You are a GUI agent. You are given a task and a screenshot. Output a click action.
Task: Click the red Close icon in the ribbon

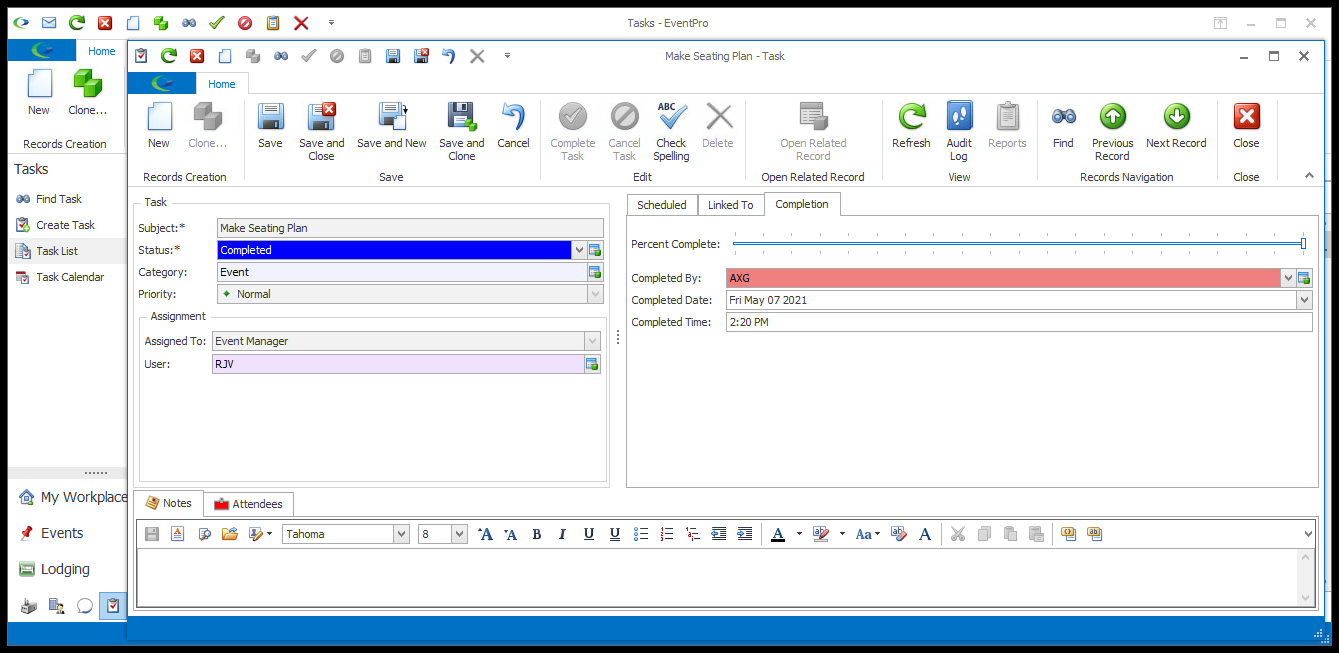click(x=1246, y=117)
